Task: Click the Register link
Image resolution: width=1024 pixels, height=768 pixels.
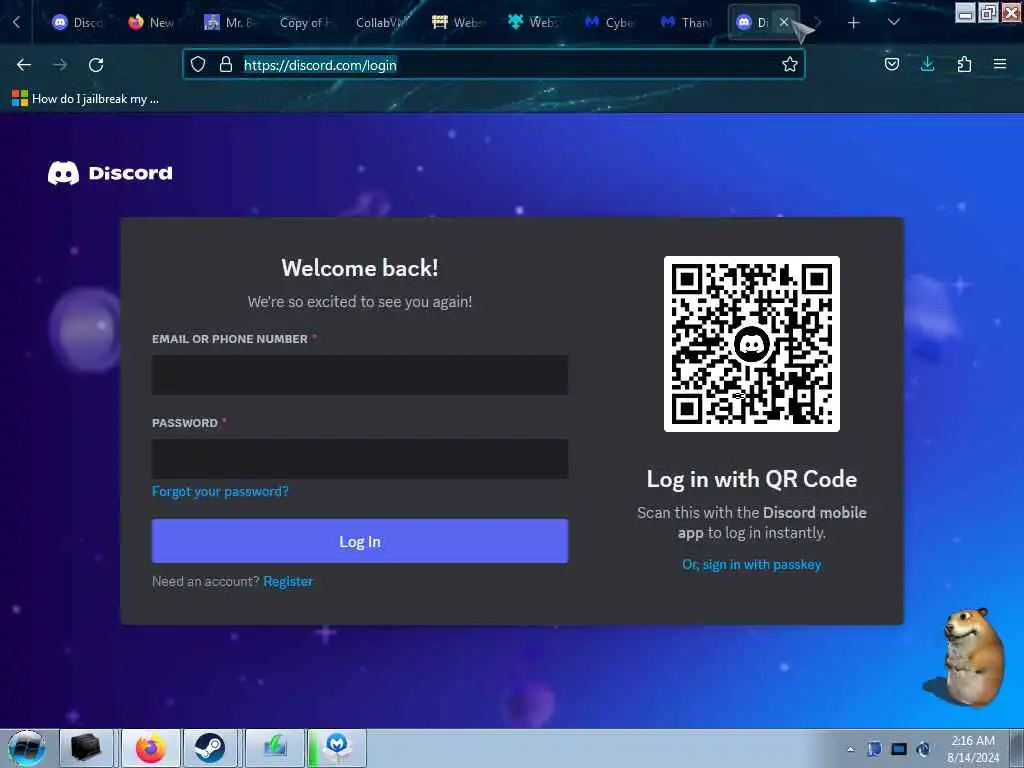Action: pyautogui.click(x=288, y=581)
